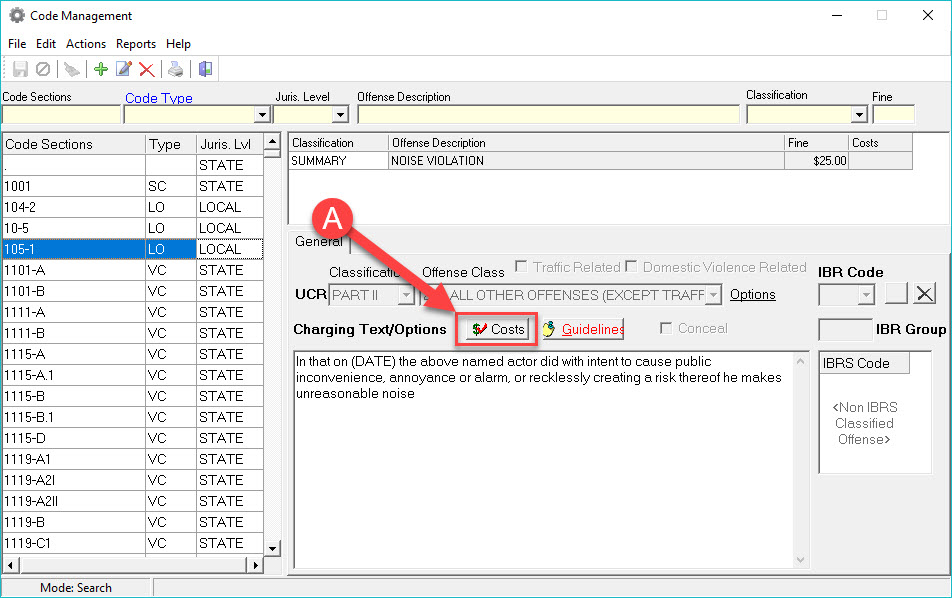
Task: Open the Actions menu
Action: (x=86, y=44)
